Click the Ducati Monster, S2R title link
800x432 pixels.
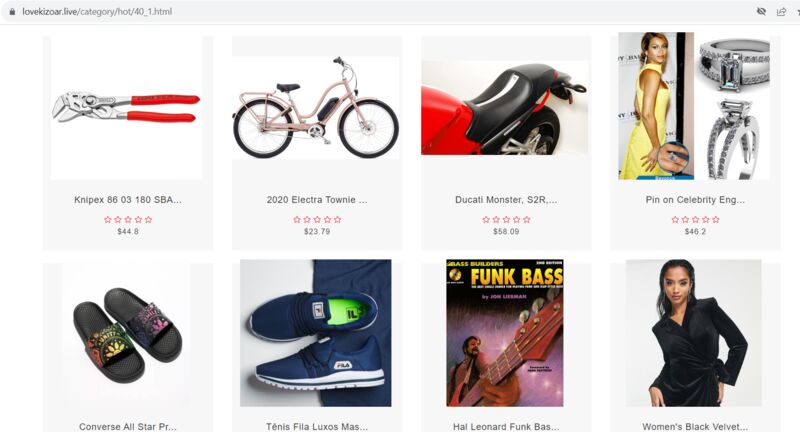point(506,200)
